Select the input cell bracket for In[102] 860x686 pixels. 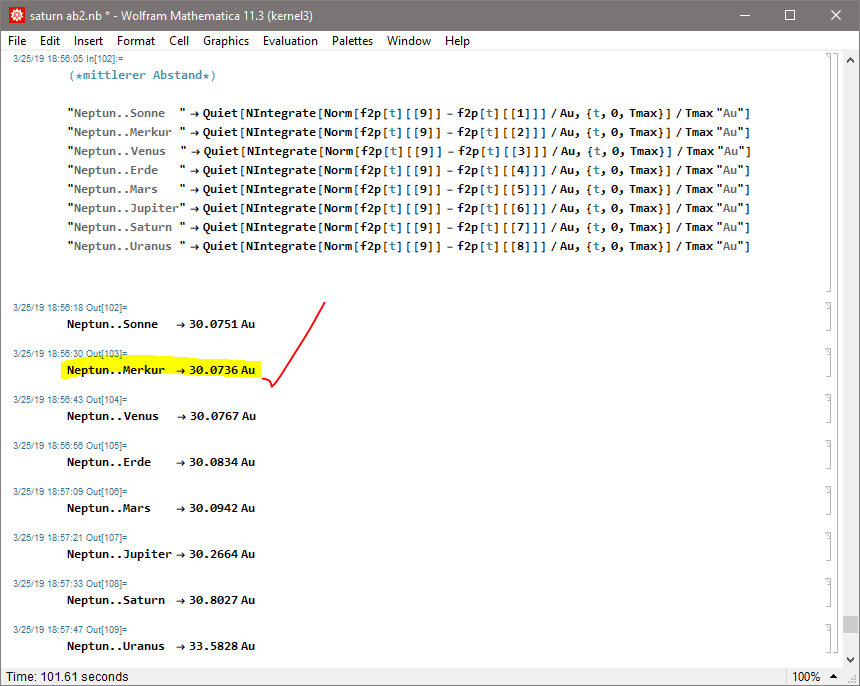point(828,170)
